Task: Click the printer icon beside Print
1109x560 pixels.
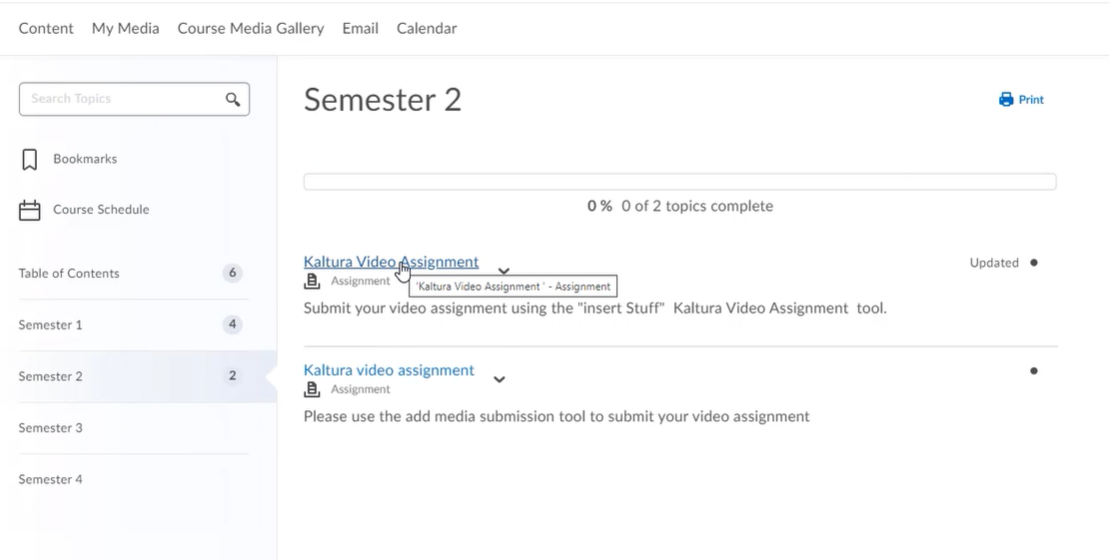Action: [1006, 100]
